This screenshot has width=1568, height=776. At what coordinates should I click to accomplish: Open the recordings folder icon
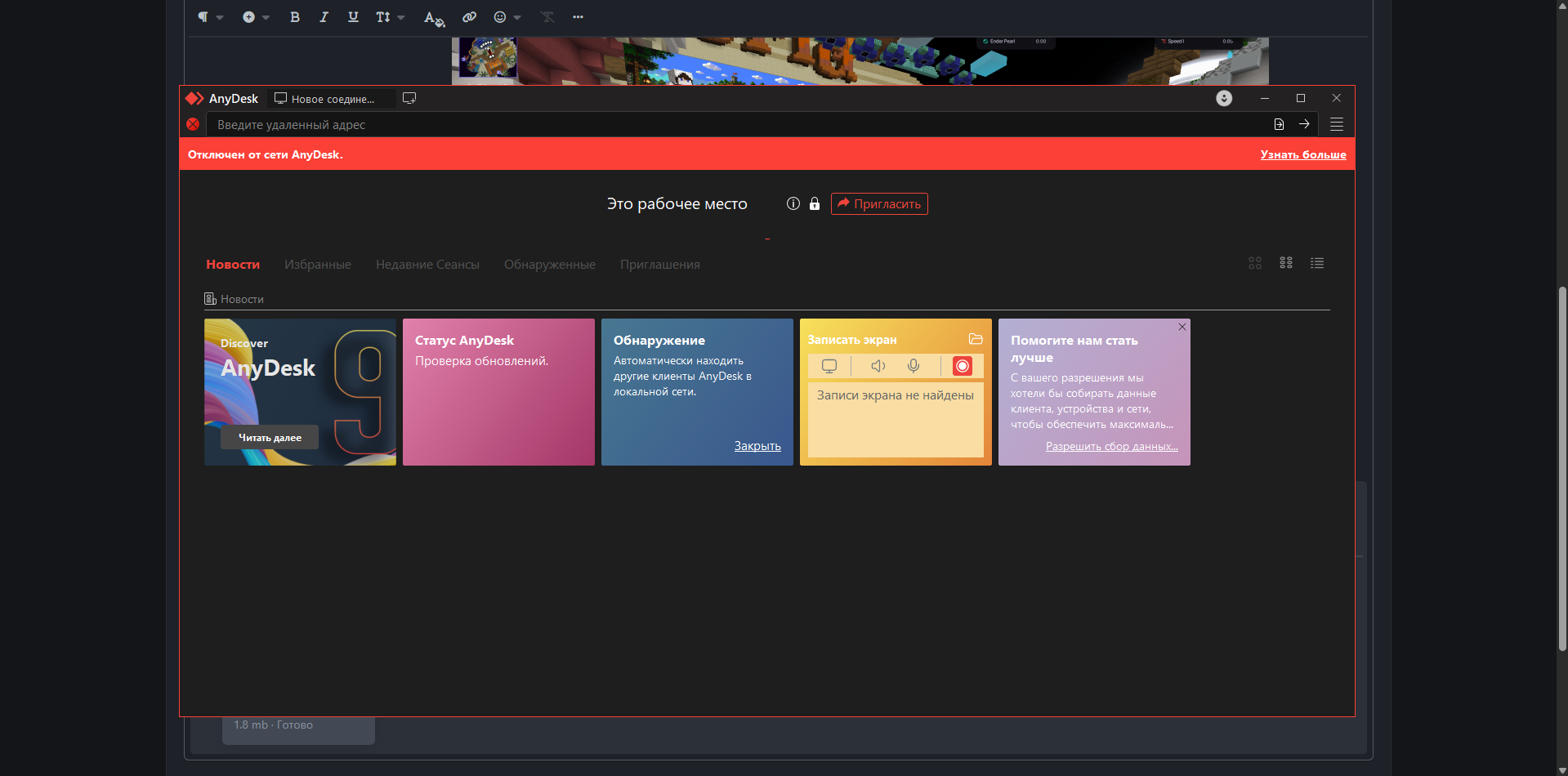click(x=976, y=339)
